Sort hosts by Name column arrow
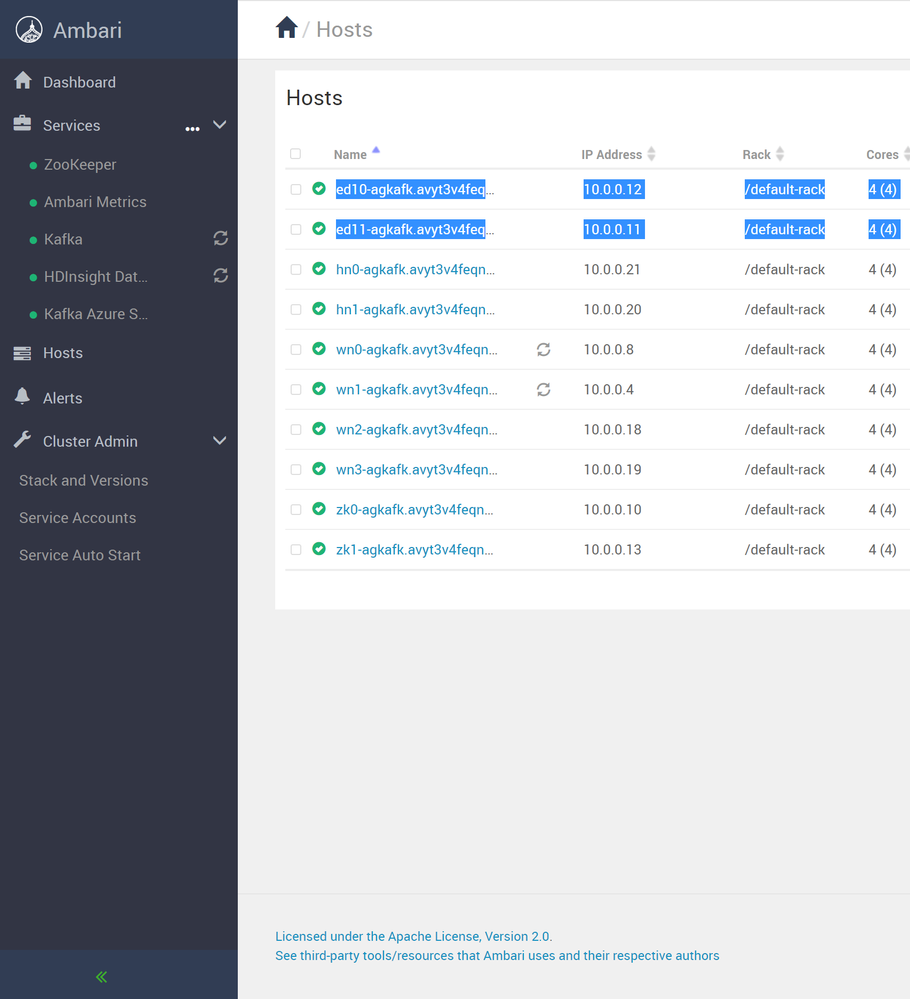 coord(376,150)
